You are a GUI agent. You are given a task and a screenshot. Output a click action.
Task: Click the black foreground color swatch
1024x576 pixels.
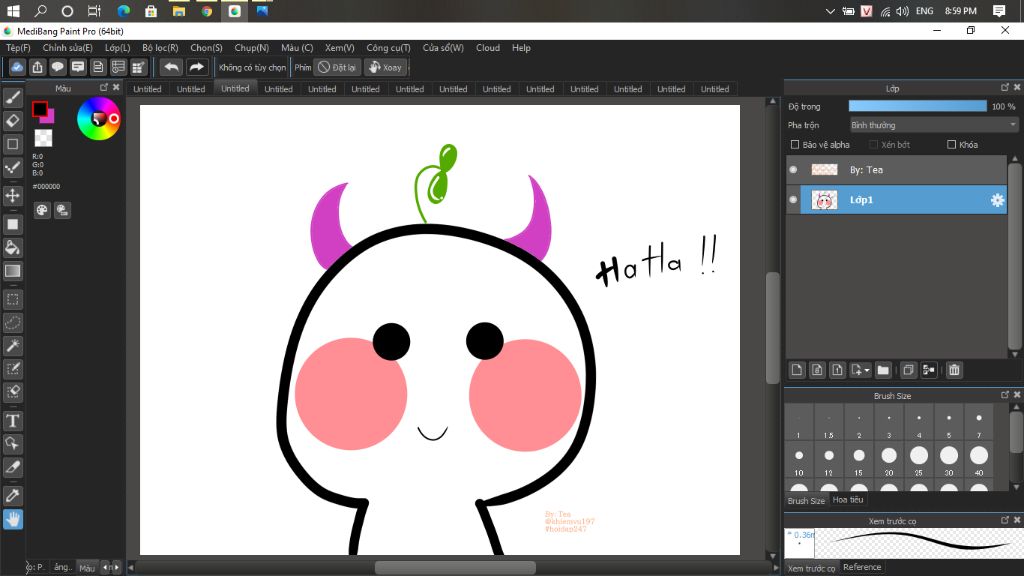[x=40, y=109]
